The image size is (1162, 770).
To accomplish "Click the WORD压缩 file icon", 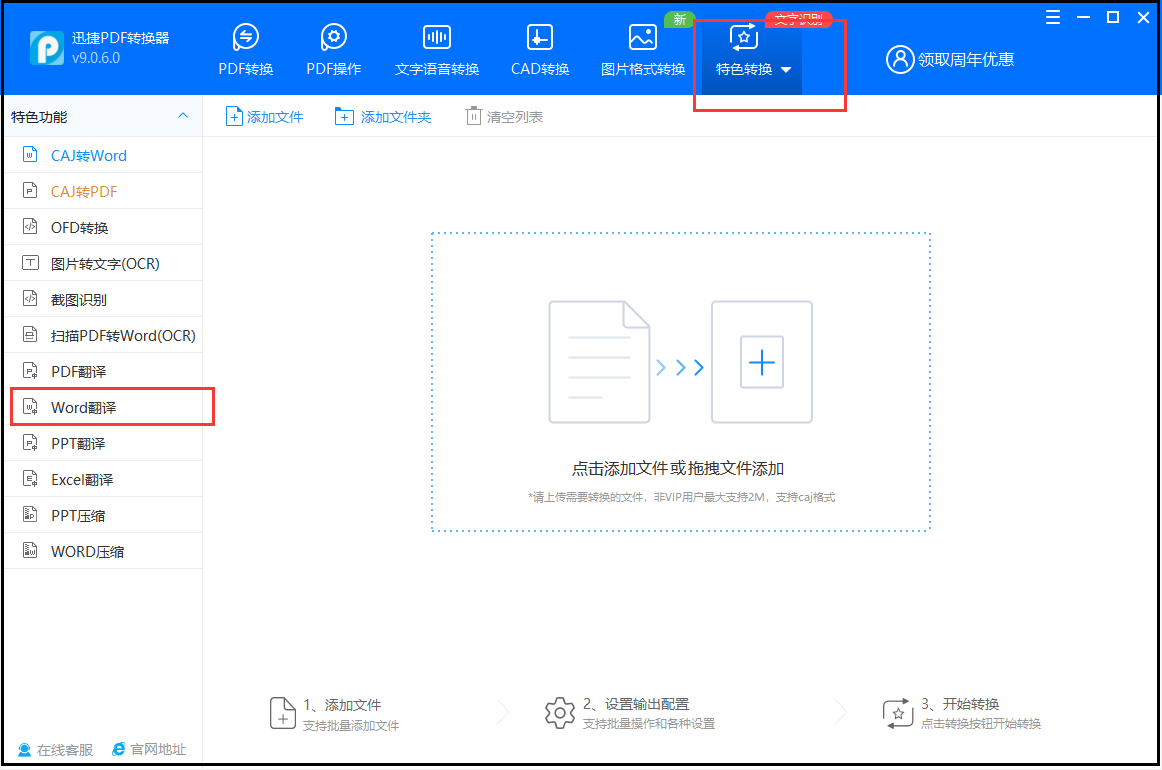I will coord(30,550).
